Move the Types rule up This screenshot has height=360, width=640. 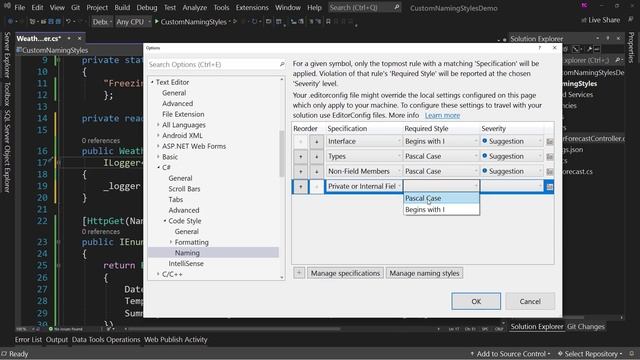301,157
